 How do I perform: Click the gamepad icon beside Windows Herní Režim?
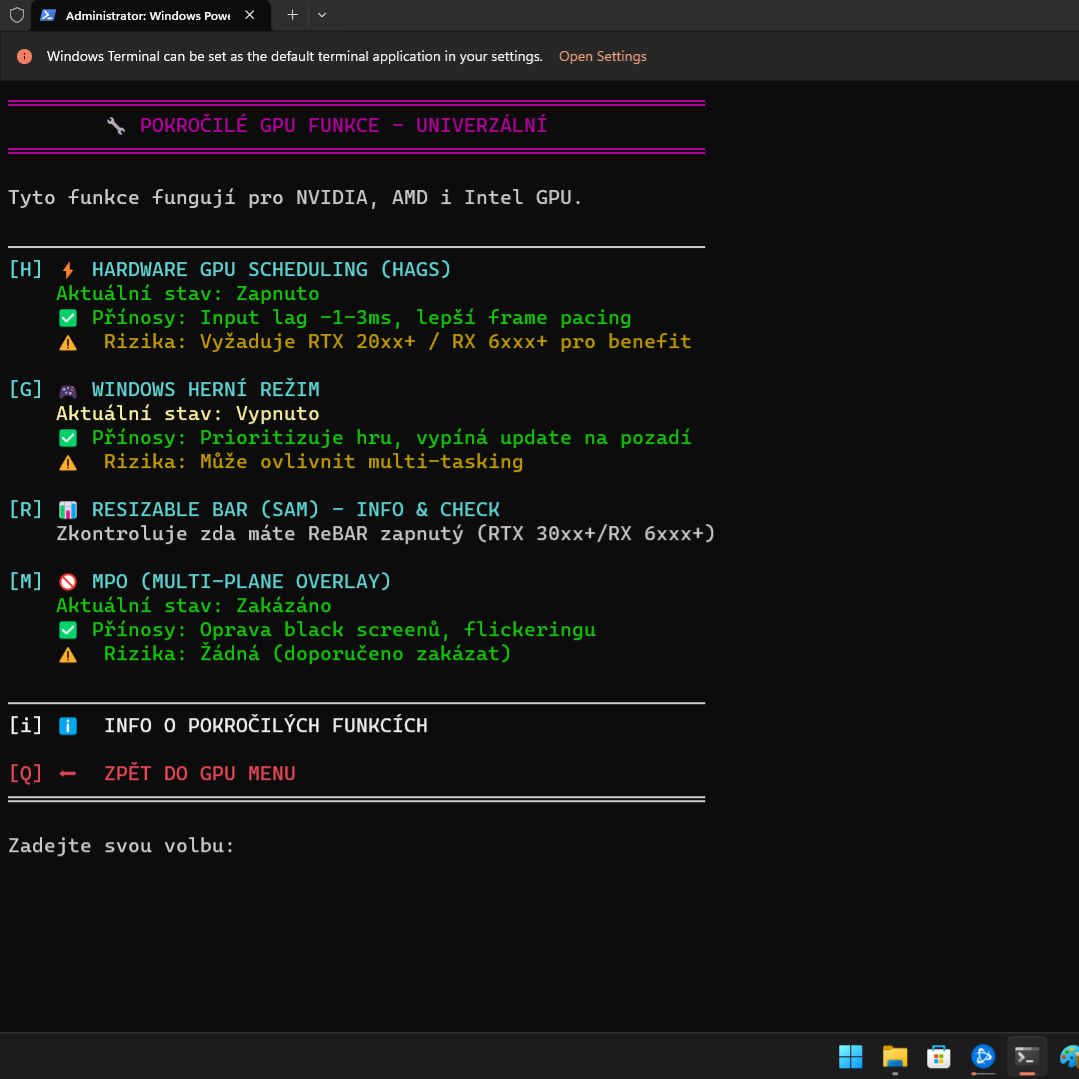pyautogui.click(x=68, y=390)
